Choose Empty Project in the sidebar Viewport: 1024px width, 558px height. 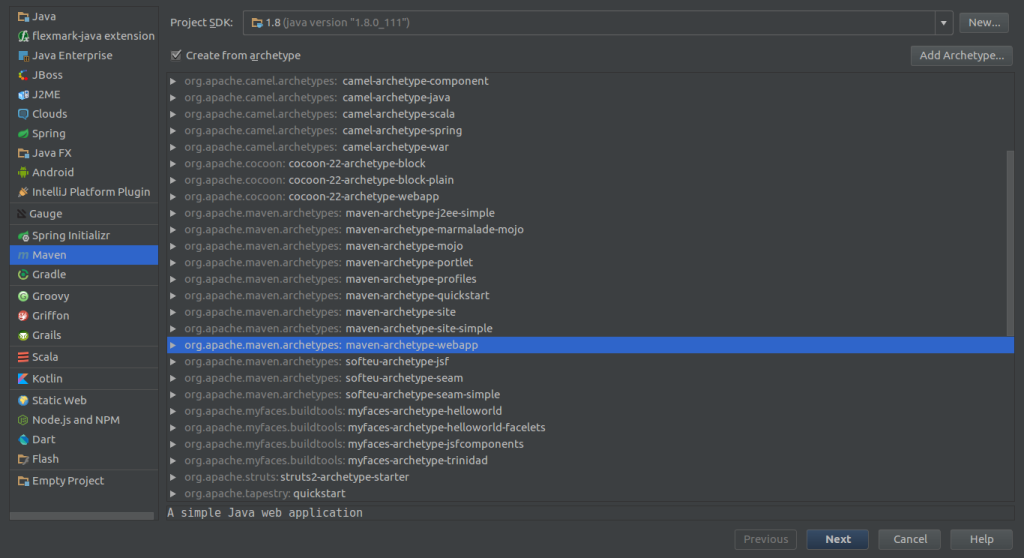tap(67, 480)
